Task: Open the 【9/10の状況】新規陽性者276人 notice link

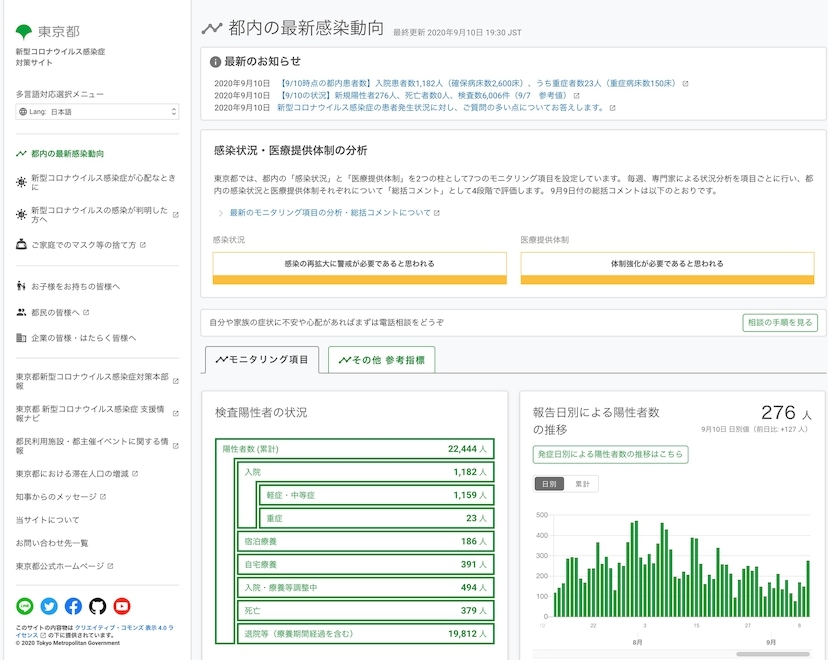Action: click(424, 96)
